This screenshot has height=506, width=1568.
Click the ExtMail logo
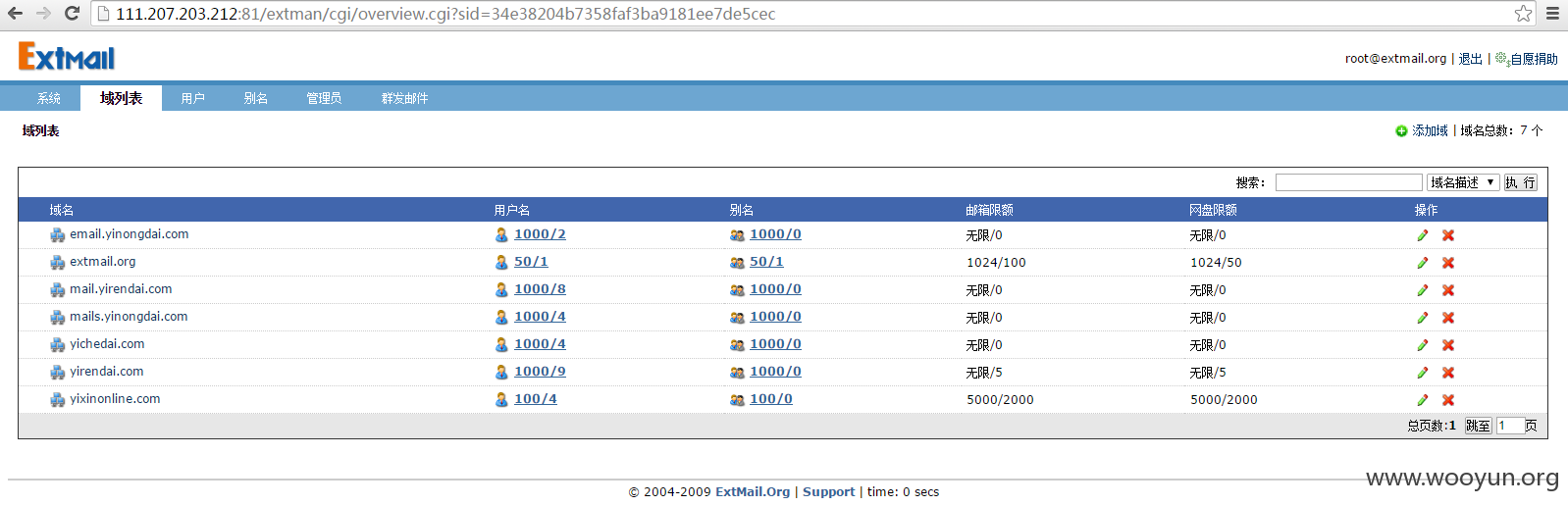(x=67, y=56)
